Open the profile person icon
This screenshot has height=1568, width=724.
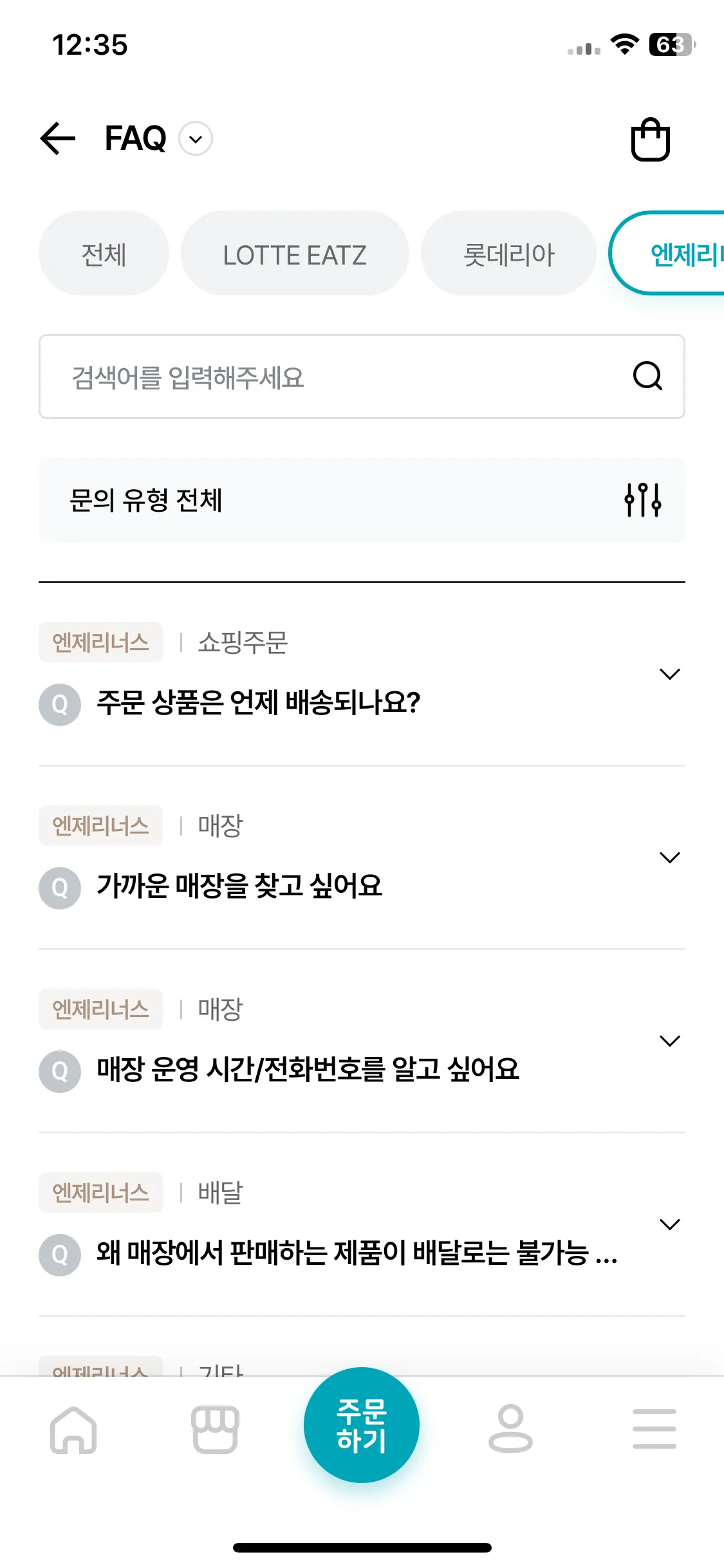[x=510, y=1428]
